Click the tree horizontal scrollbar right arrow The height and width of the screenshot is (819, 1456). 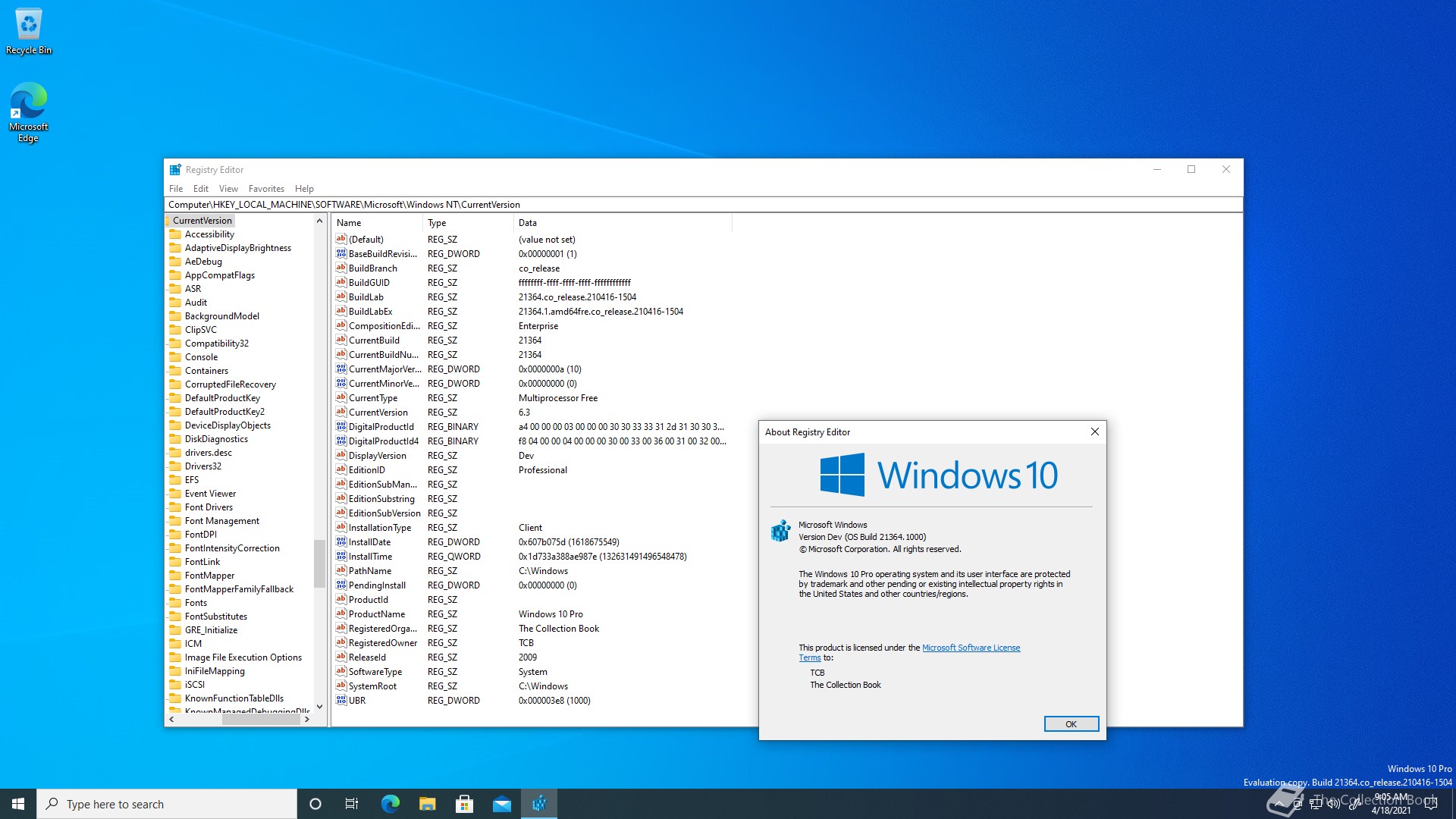(306, 720)
